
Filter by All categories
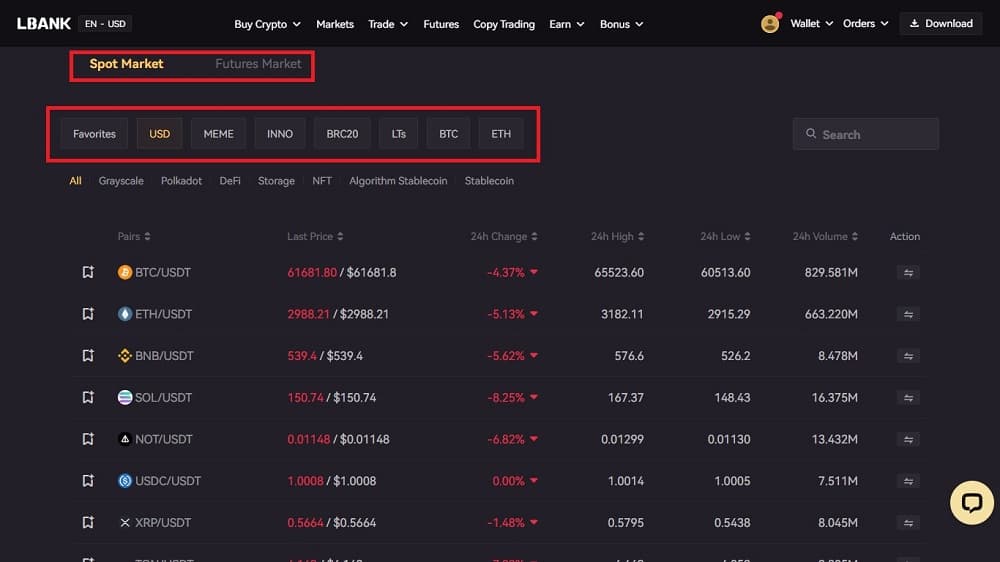pos(75,181)
